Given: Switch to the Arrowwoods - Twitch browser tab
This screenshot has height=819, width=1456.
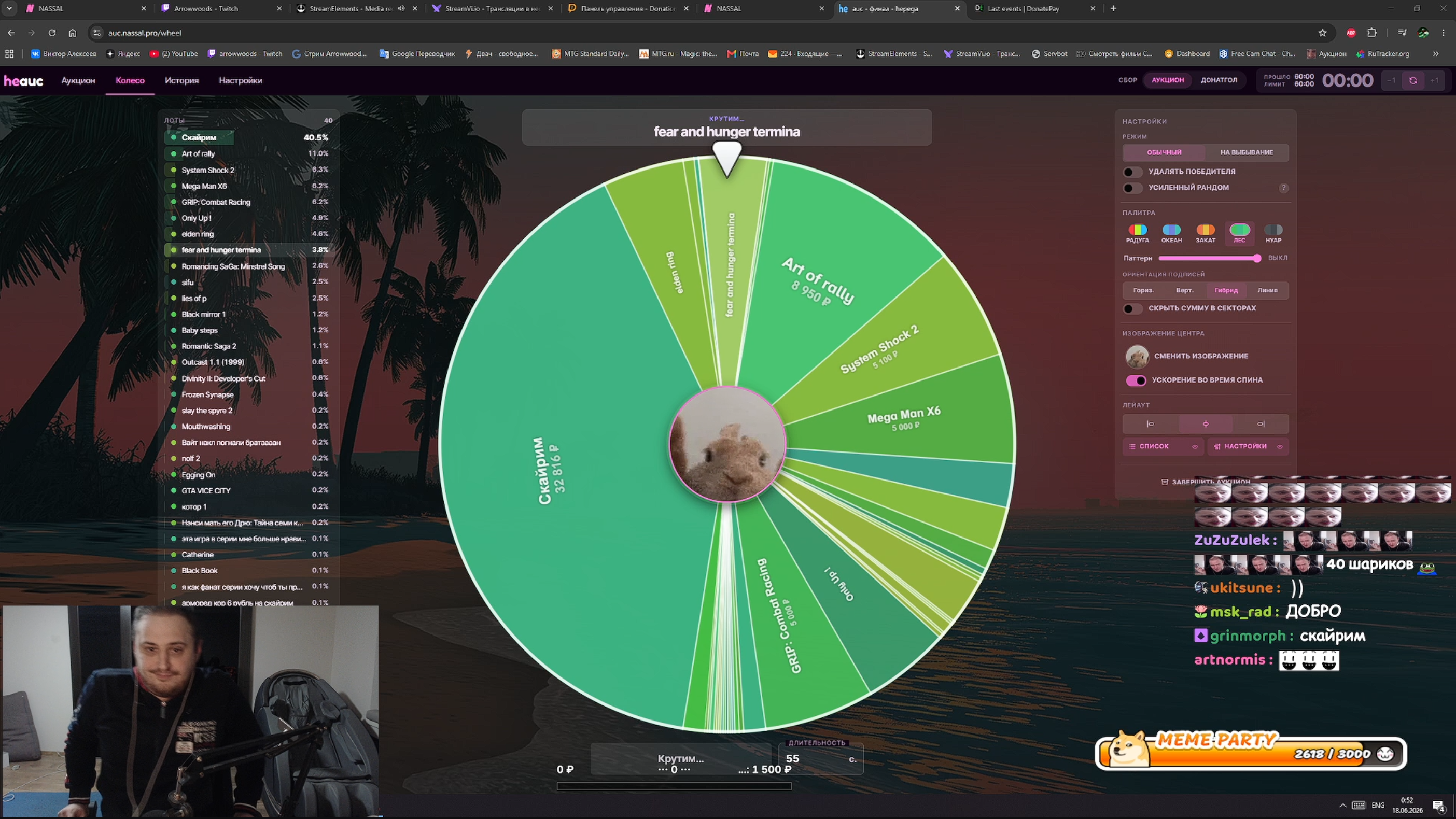Looking at the screenshot, I should pyautogui.click(x=221, y=8).
